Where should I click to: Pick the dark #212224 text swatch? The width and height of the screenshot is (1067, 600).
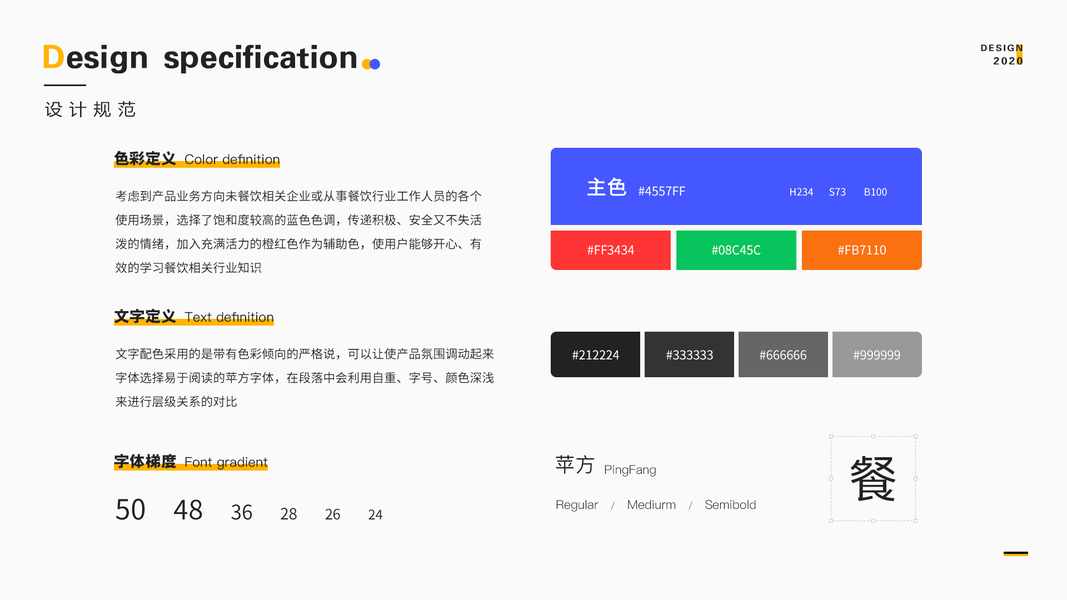coord(595,354)
